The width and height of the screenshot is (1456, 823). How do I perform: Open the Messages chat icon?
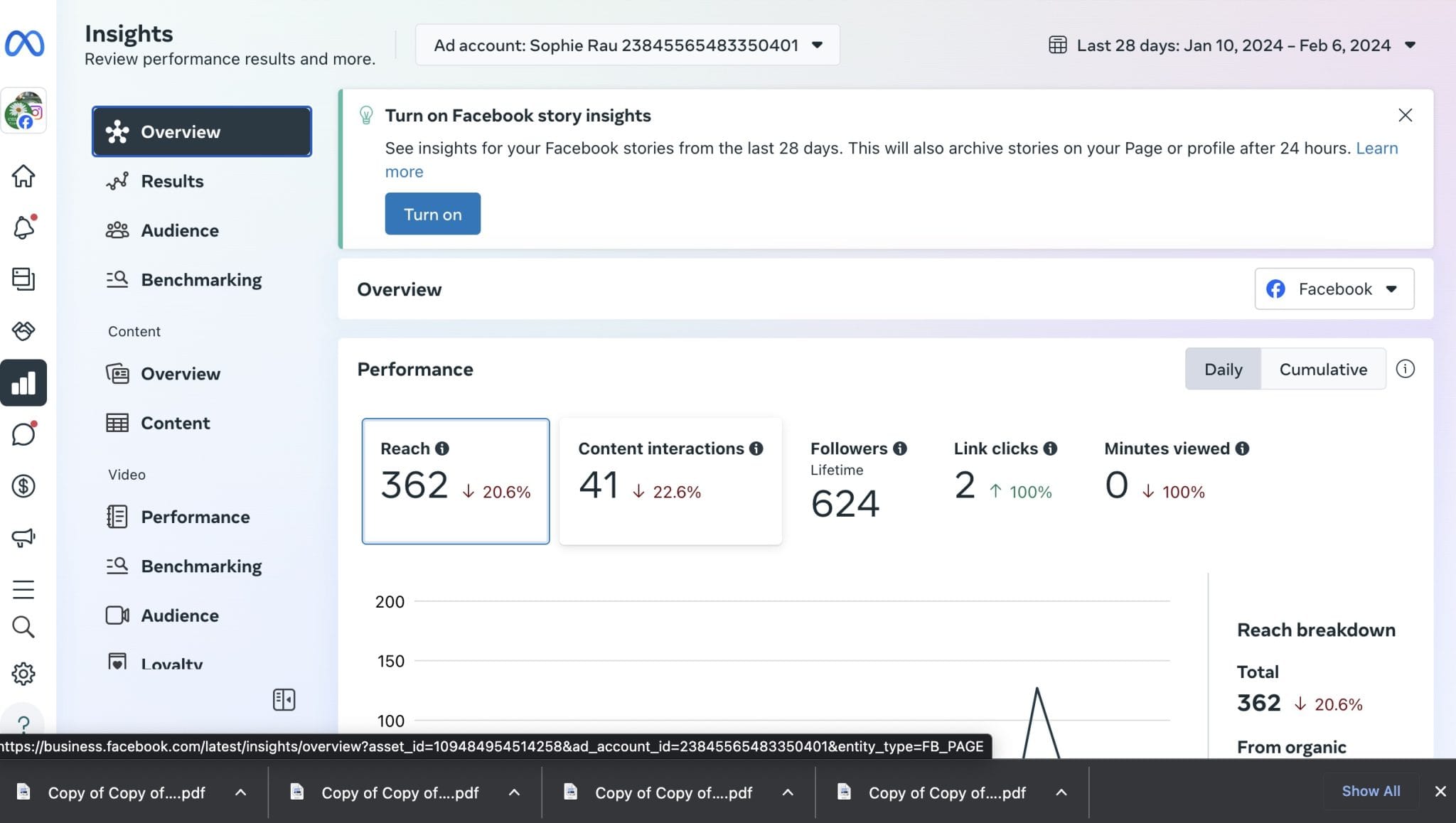click(x=24, y=434)
